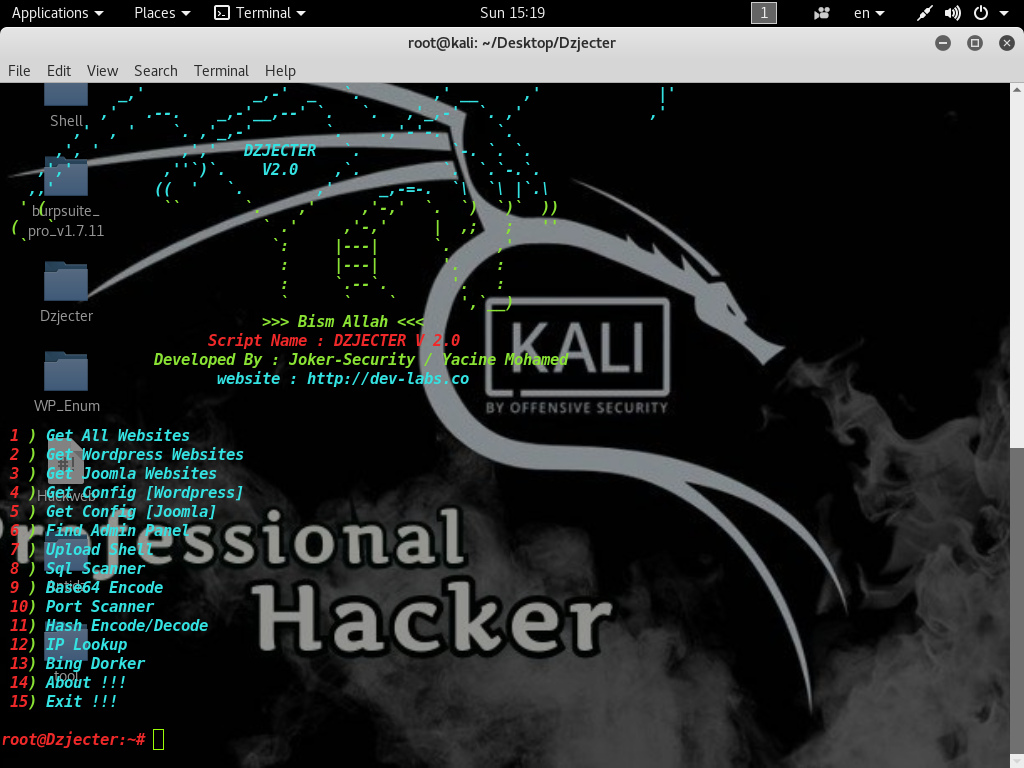
Task: Click the 'Base64 Encode' text
Action: coord(104,587)
